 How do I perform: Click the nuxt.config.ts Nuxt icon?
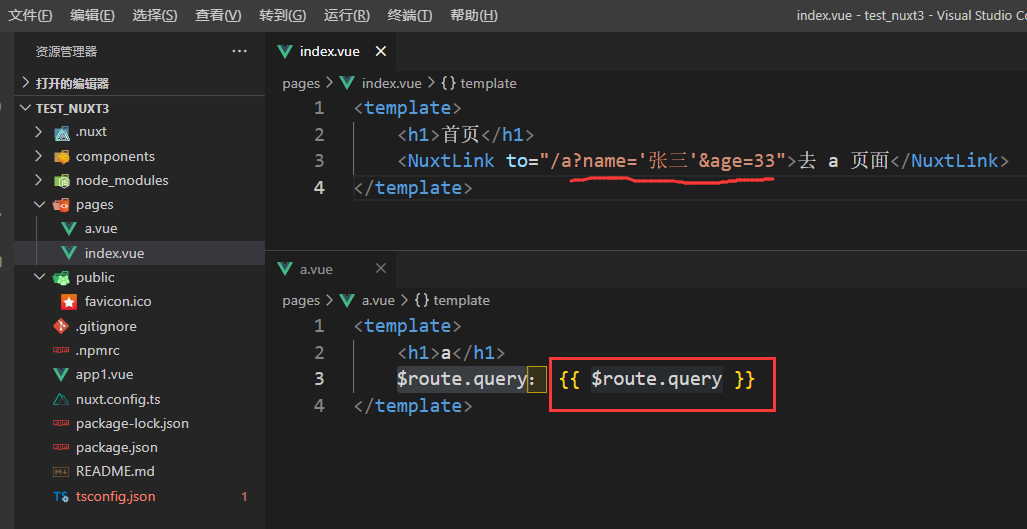click(61, 399)
